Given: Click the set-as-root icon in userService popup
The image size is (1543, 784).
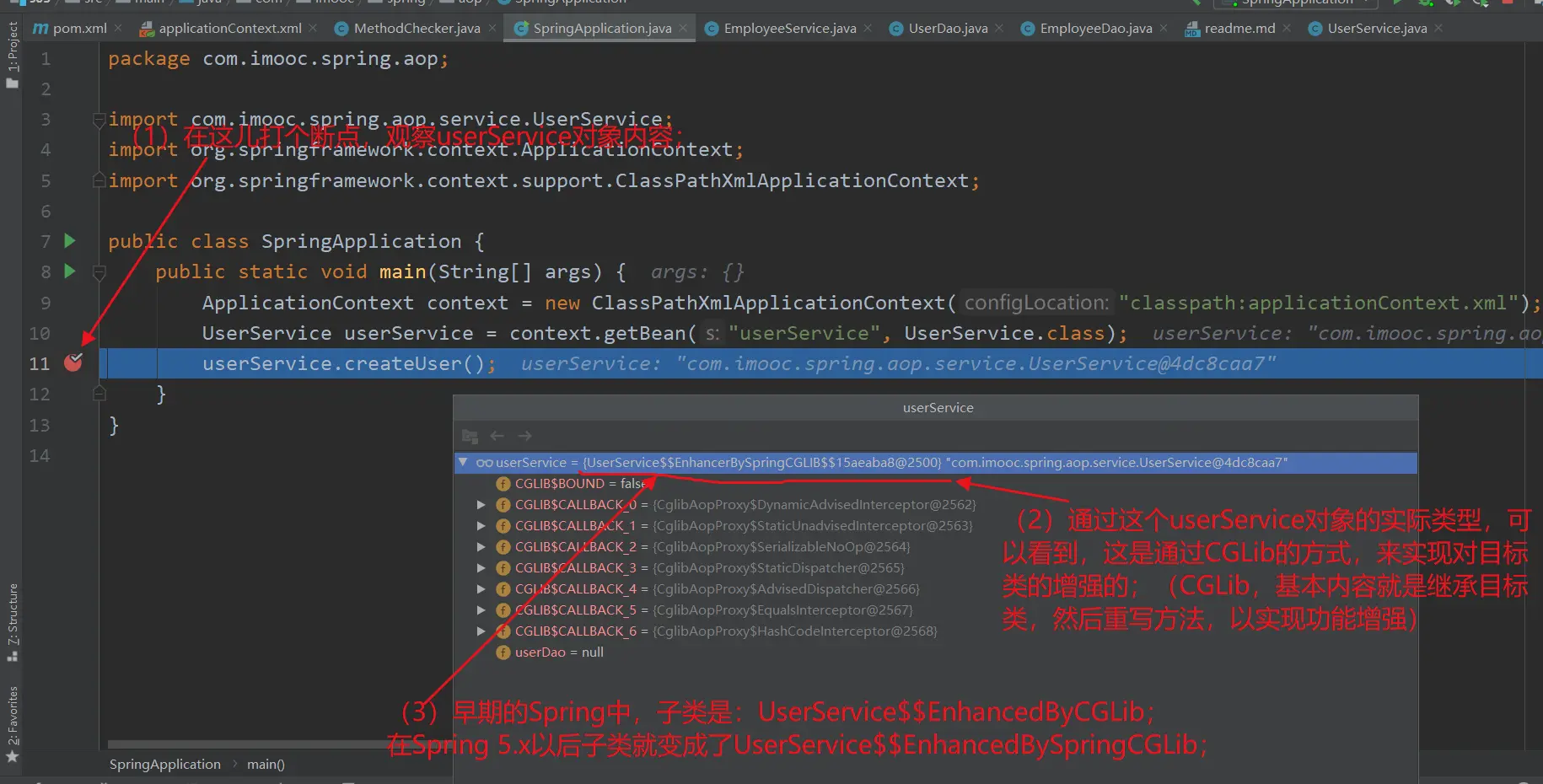Looking at the screenshot, I should (x=470, y=436).
